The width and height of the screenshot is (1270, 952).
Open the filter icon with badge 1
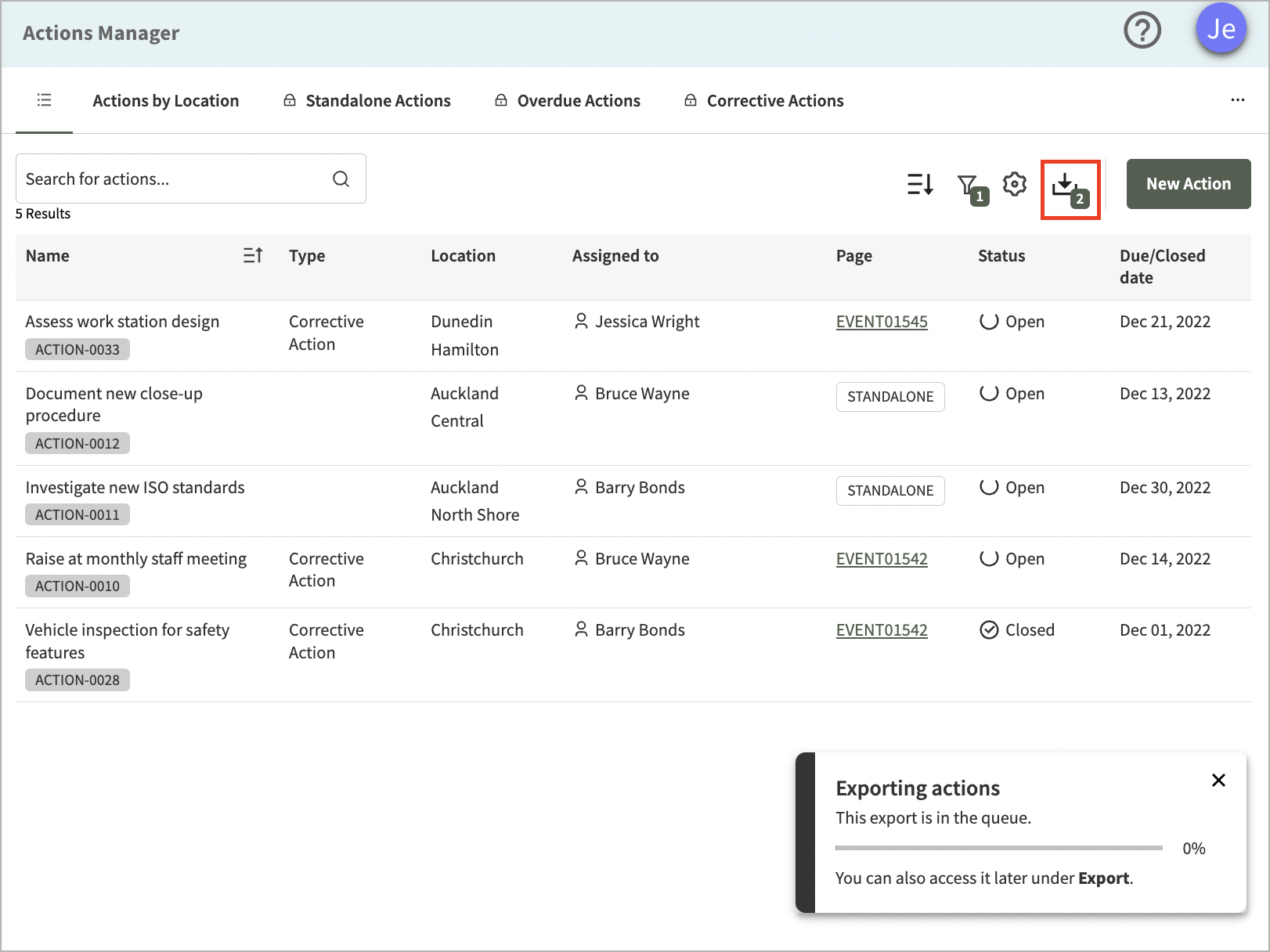[972, 189]
